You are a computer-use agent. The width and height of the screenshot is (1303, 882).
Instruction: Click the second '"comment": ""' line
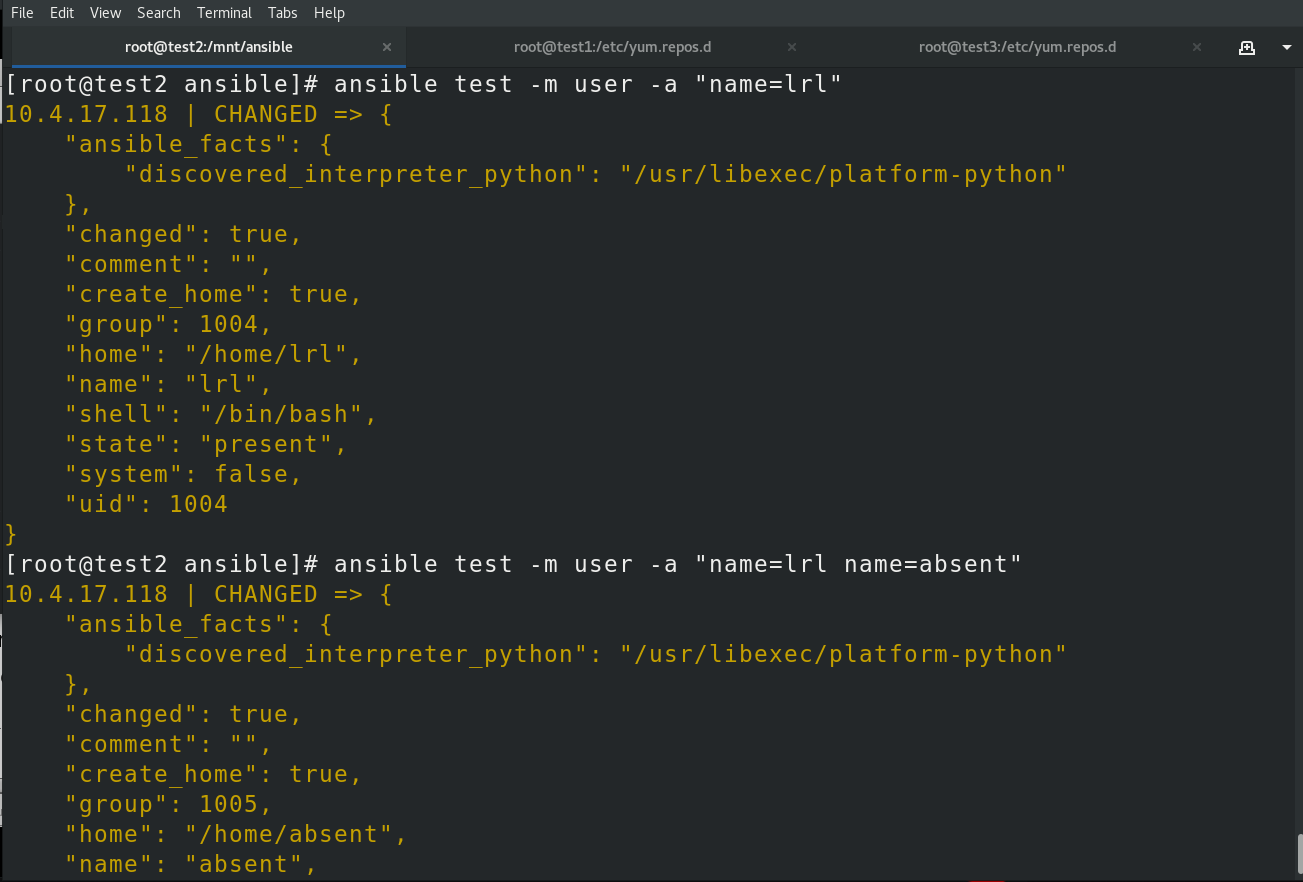pos(169,744)
